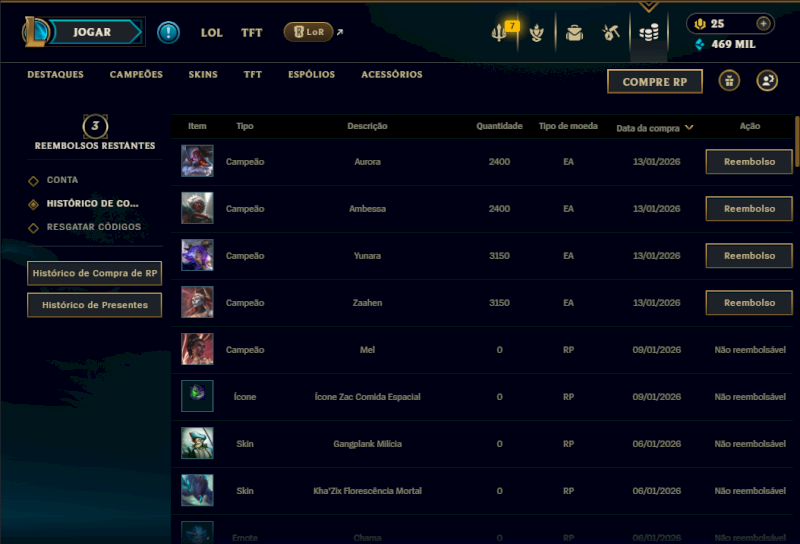Open the Acessórios store tab
The image size is (800, 544).
(392, 75)
